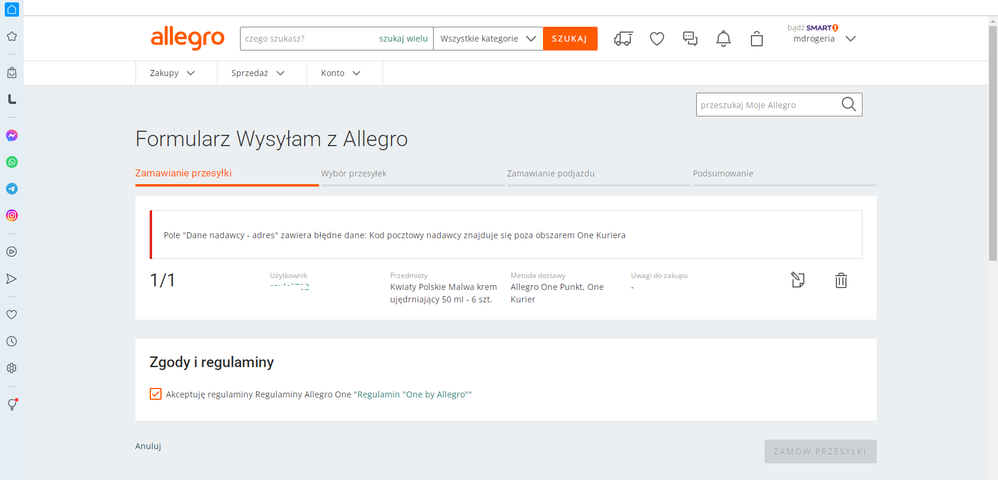Open shopping bag cart icon

pos(756,39)
